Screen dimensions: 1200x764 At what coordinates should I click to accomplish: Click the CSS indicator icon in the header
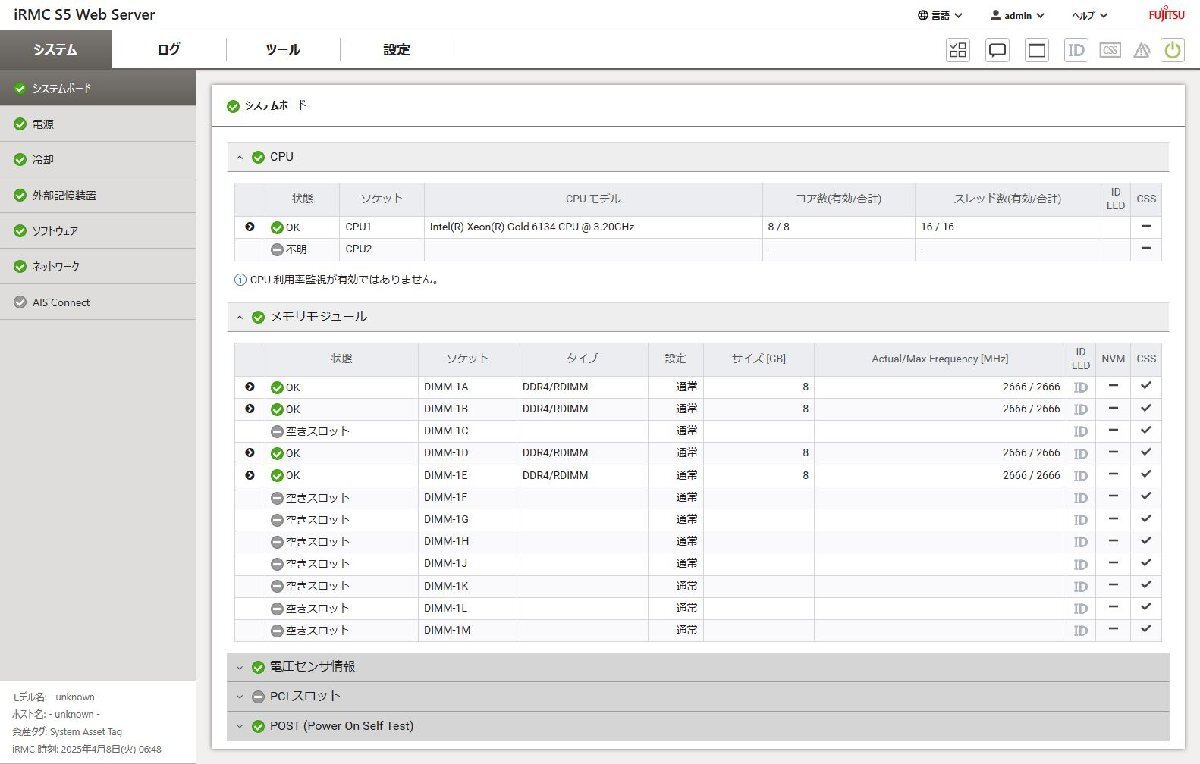coord(1110,50)
